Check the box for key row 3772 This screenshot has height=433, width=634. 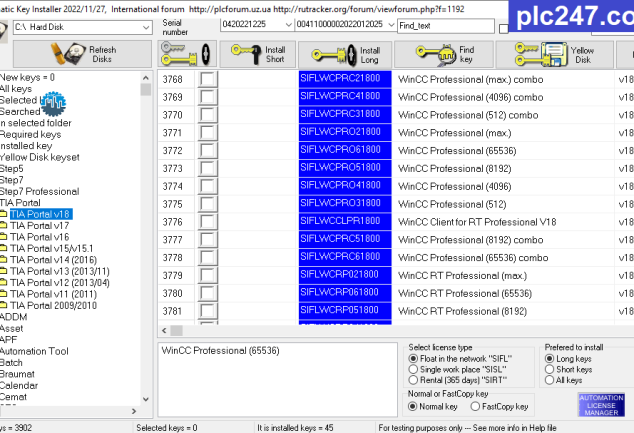click(207, 150)
